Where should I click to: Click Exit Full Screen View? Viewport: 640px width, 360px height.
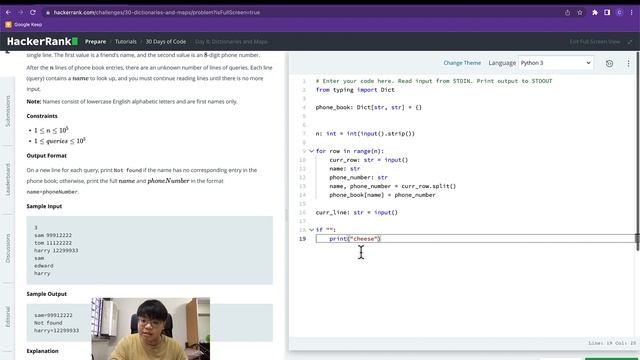point(595,42)
